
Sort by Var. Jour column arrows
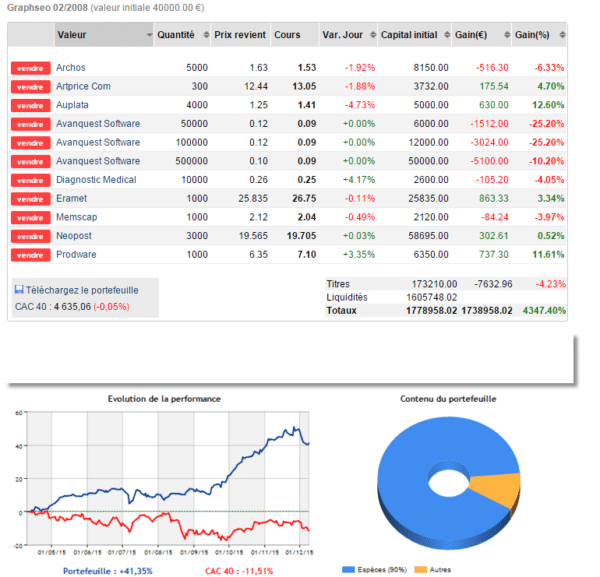click(x=373, y=35)
